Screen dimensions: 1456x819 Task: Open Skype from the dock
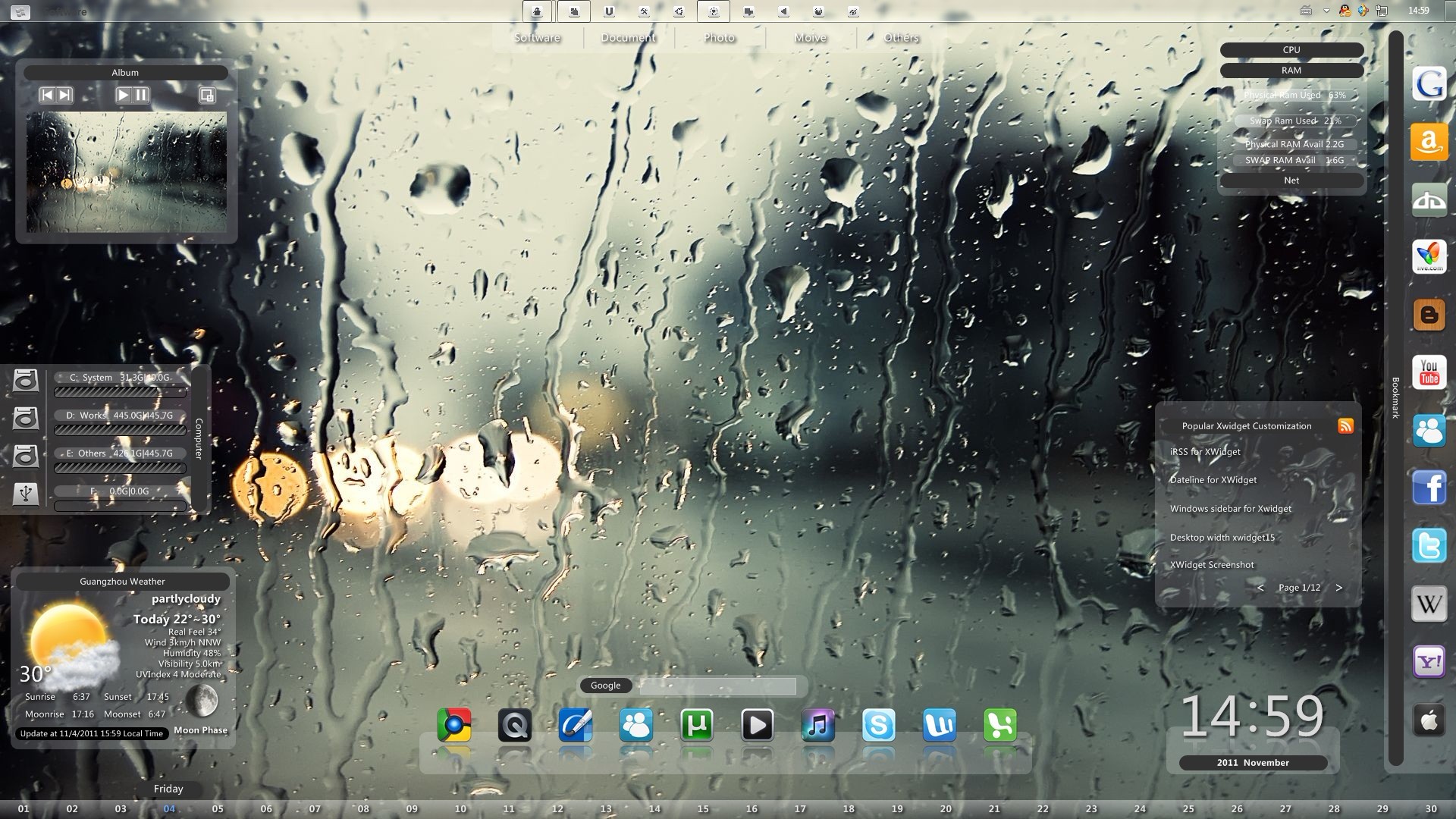pos(879,724)
